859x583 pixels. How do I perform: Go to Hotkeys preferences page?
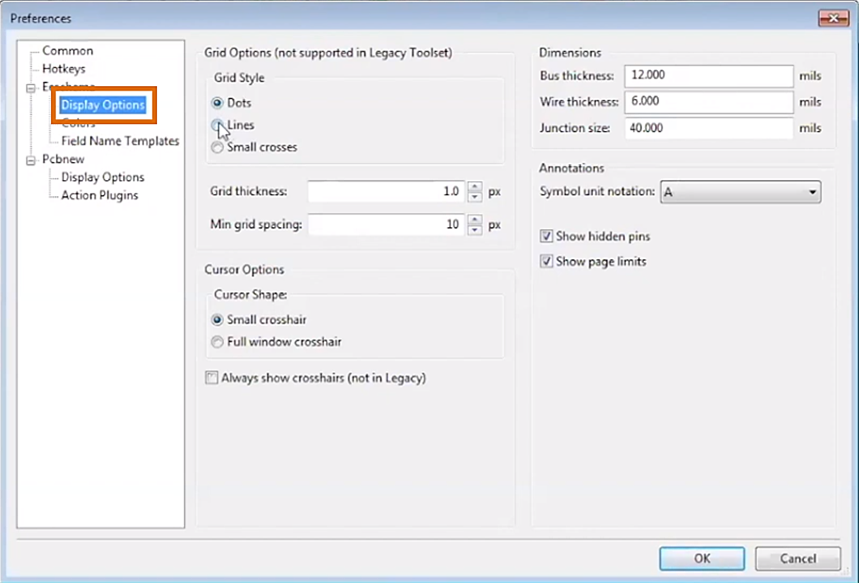pyautogui.click(x=63, y=69)
